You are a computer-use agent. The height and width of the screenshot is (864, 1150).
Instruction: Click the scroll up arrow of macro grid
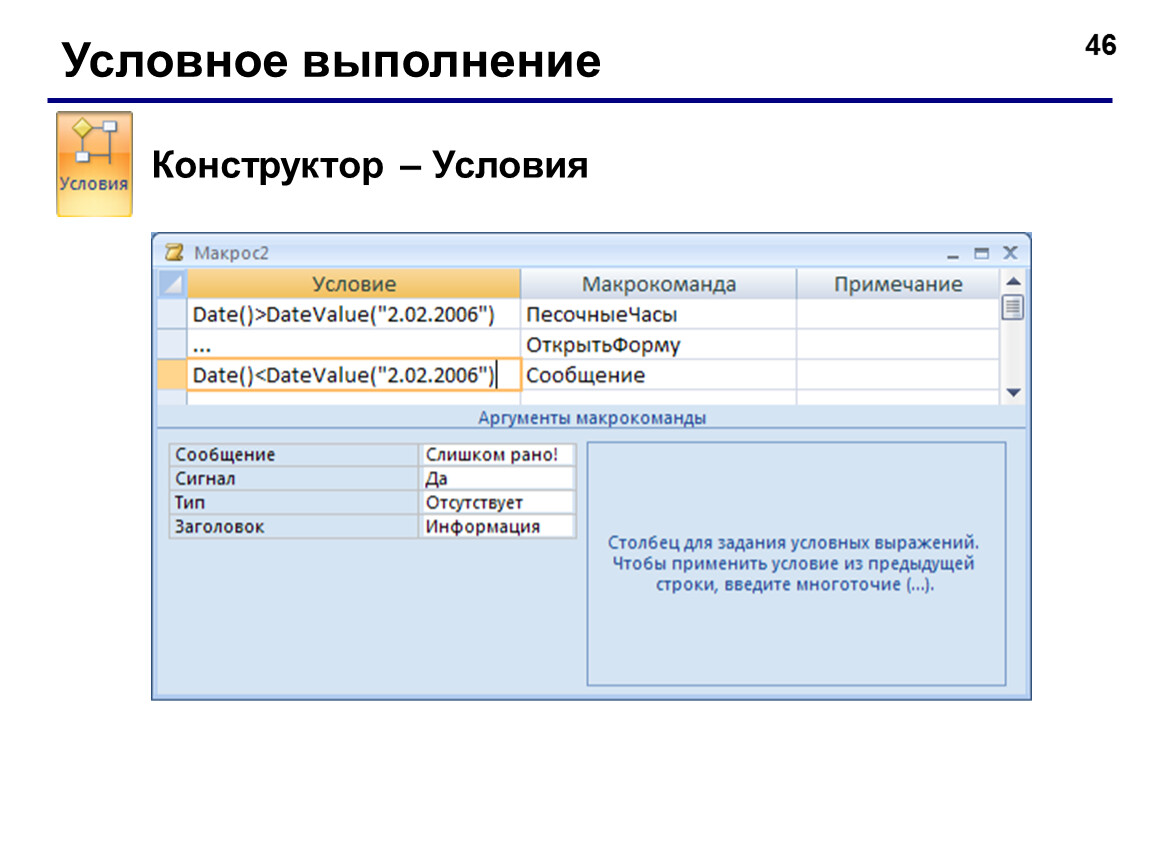pyautogui.click(x=1013, y=281)
